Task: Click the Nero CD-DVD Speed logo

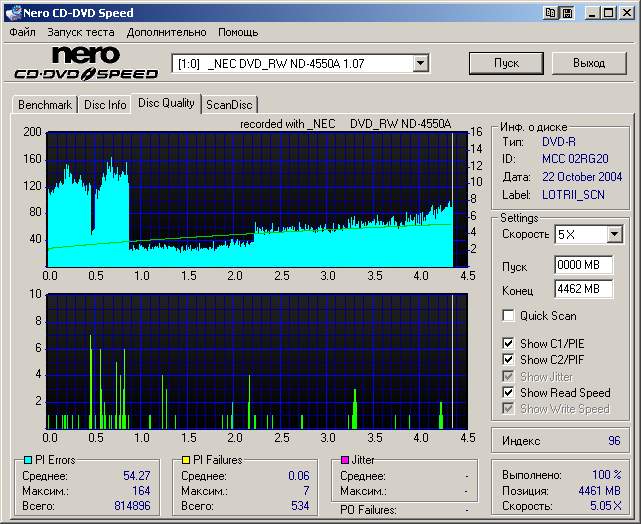Action: click(x=85, y=63)
